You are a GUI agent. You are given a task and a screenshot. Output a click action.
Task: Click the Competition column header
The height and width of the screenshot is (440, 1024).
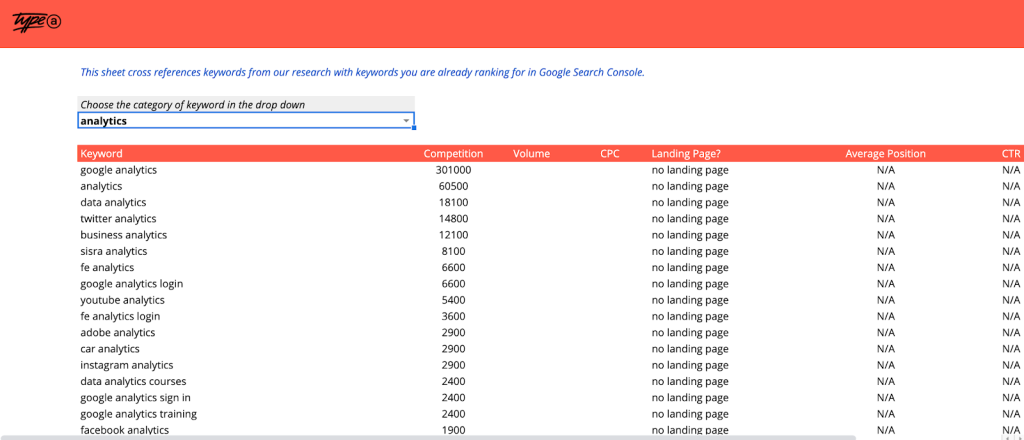pos(453,154)
